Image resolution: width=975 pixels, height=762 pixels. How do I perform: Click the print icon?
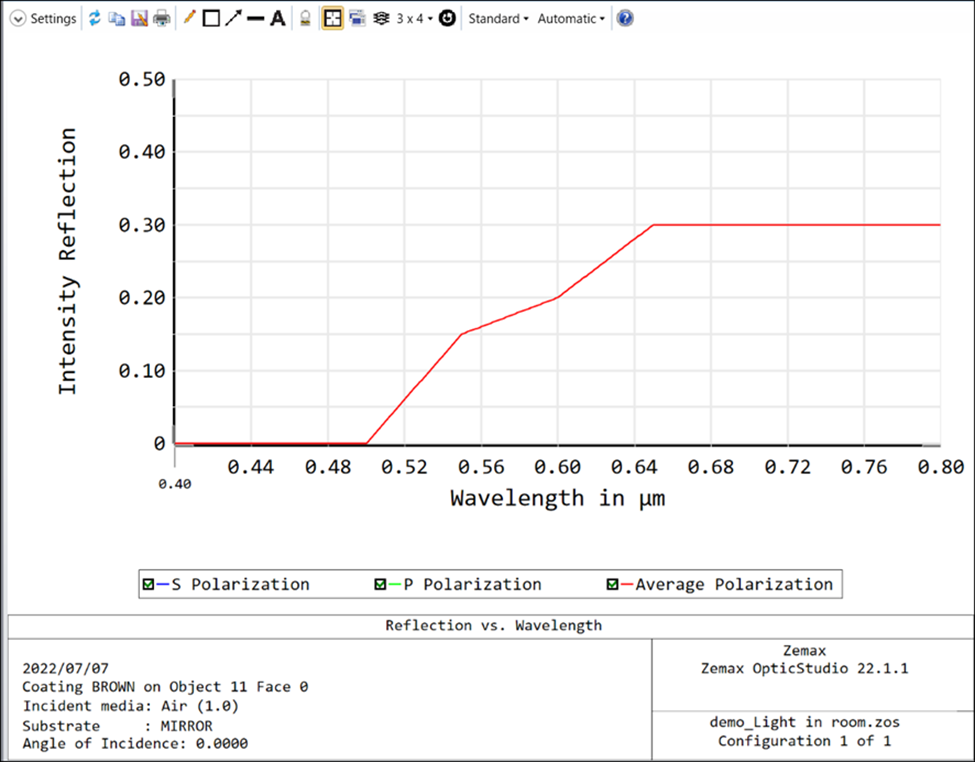pyautogui.click(x=161, y=19)
